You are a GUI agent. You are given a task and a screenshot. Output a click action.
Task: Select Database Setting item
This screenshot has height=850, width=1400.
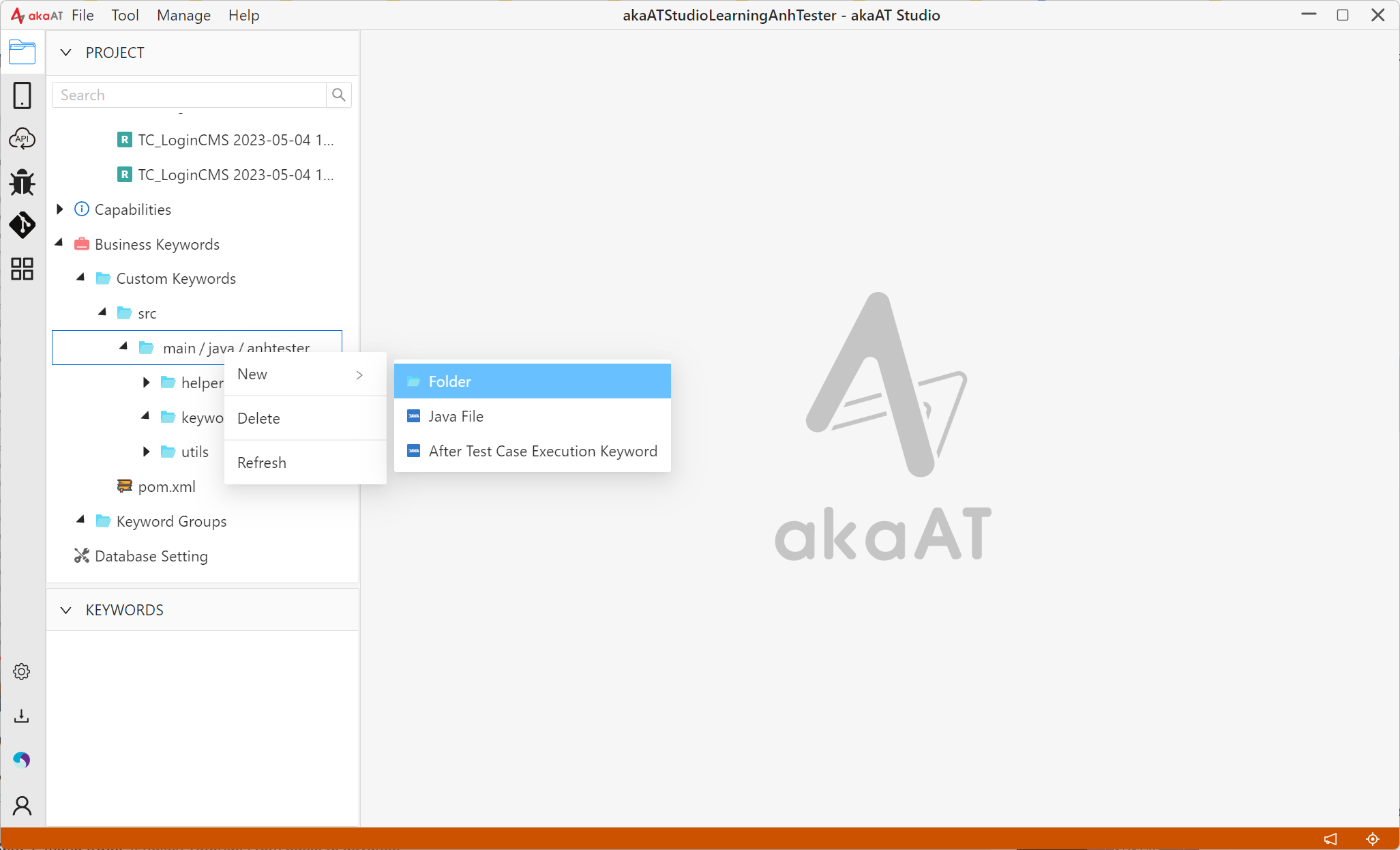151,556
